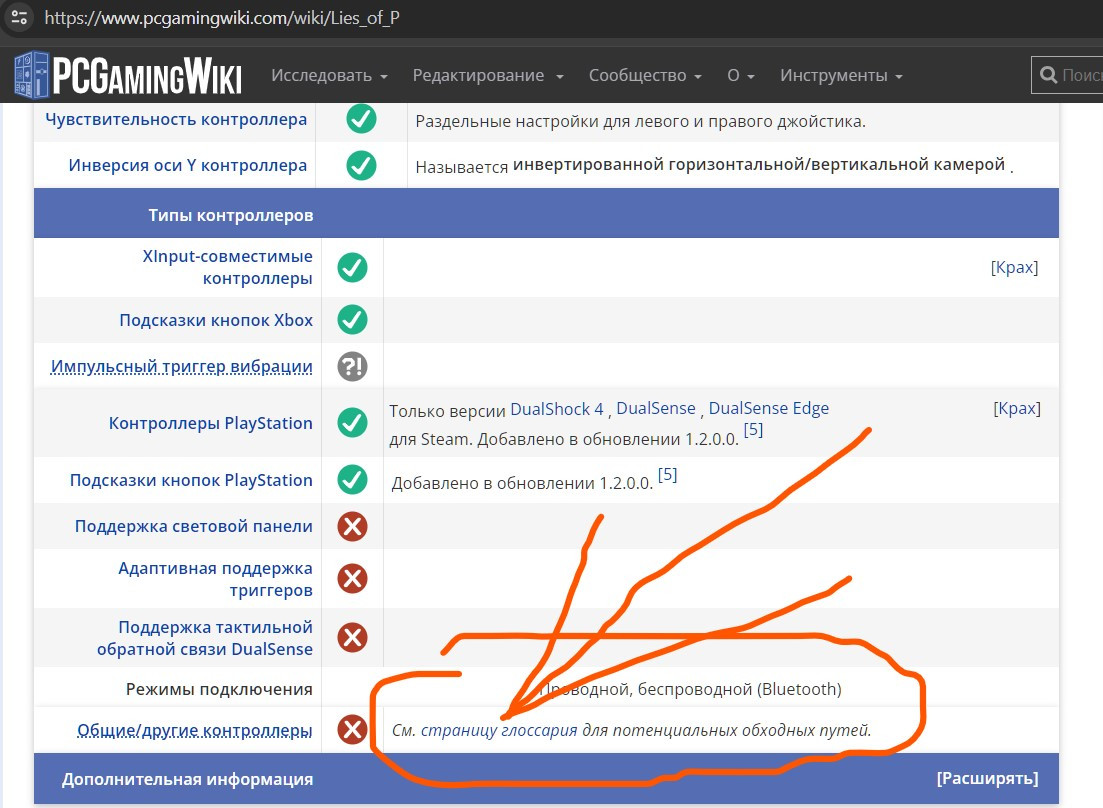Viewport: 1103px width, 808px height.
Task: Click unknown status icon for Импульсный триггер вибрации
Action: click(352, 366)
